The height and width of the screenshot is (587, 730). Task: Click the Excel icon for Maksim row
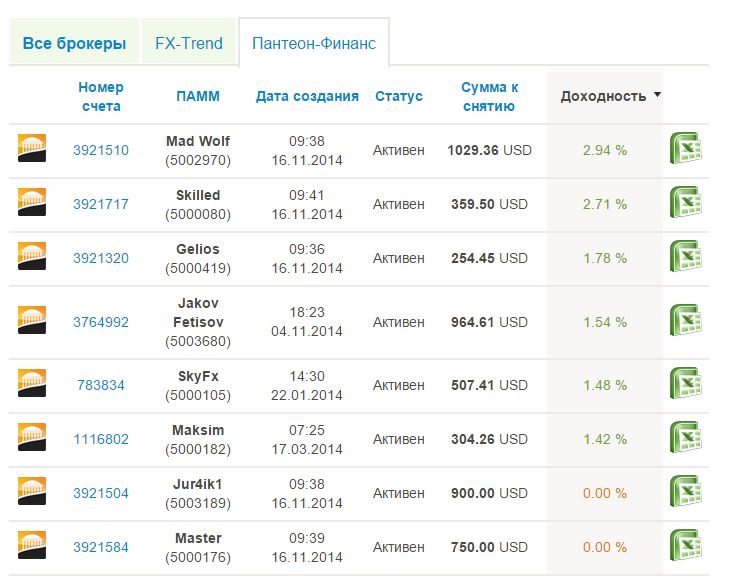tap(685, 439)
